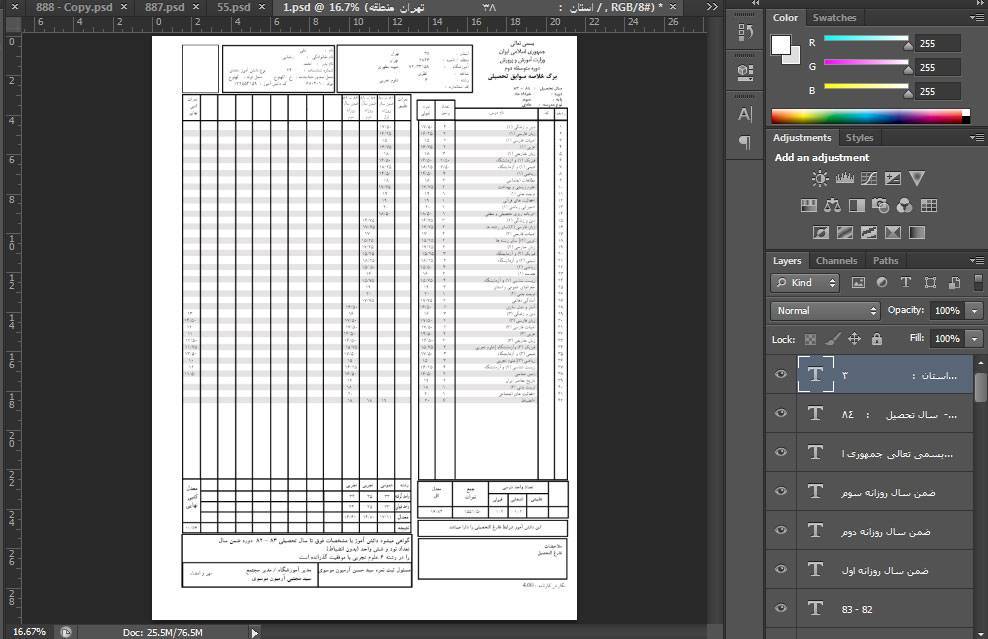This screenshot has width=988, height=639.
Task: Switch to the 55.psd document tab
Action: point(234,7)
